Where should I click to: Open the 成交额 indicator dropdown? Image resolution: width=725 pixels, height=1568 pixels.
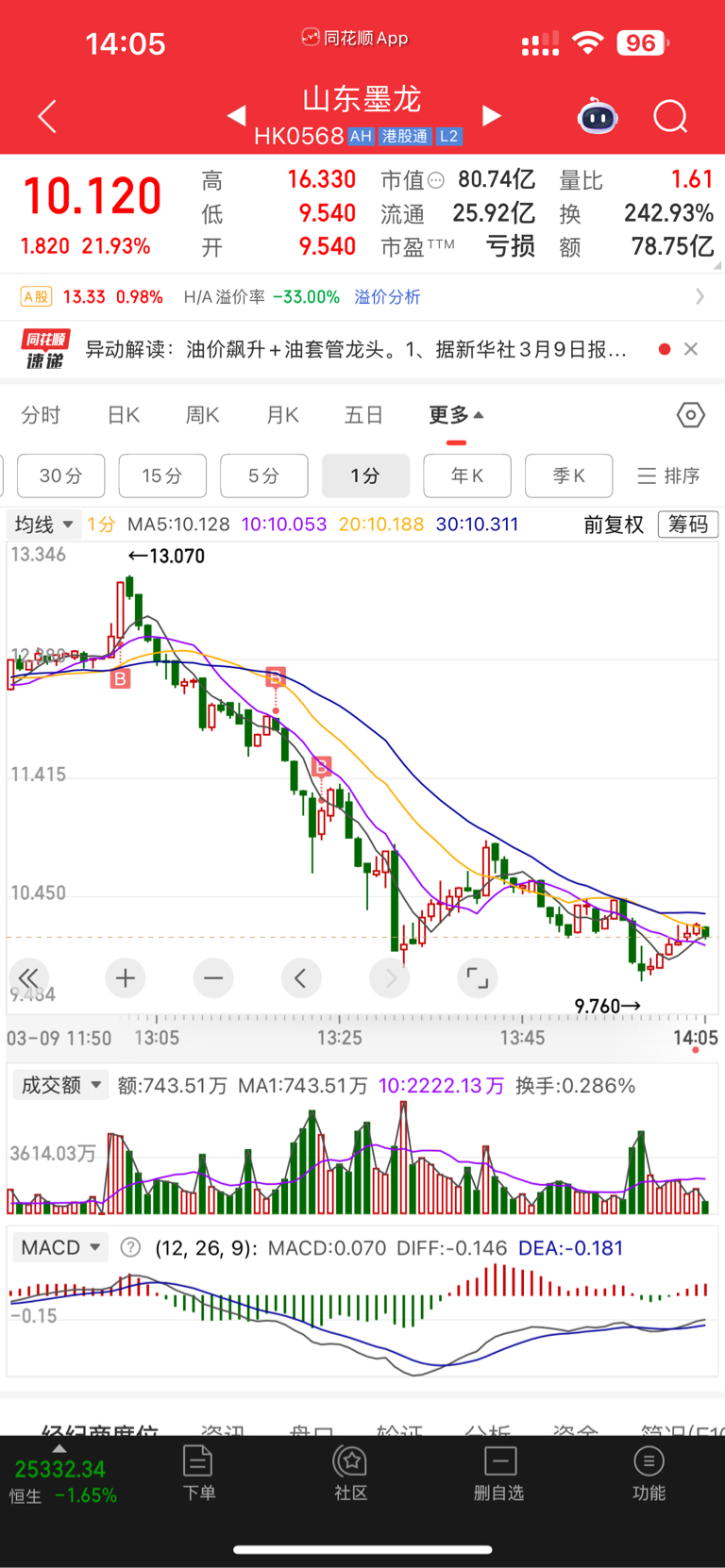tap(60, 1085)
